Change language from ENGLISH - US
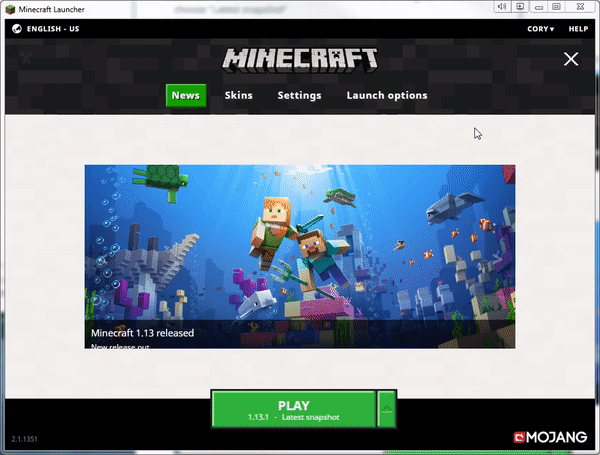This screenshot has width=600, height=455. tap(53, 29)
